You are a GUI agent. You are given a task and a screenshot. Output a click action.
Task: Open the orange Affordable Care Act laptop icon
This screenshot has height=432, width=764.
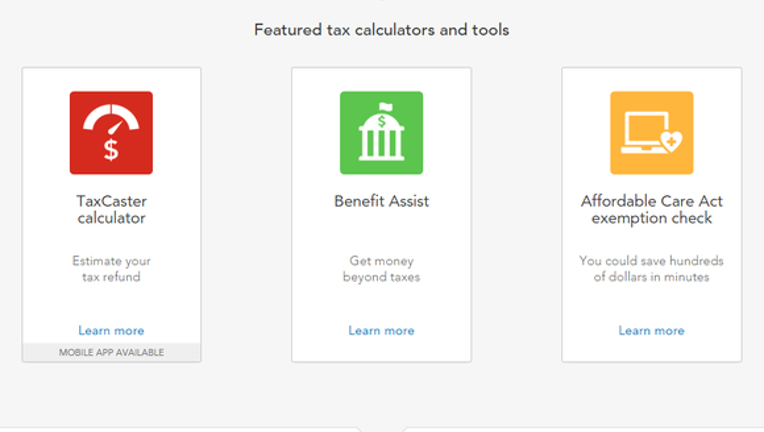[x=652, y=132]
